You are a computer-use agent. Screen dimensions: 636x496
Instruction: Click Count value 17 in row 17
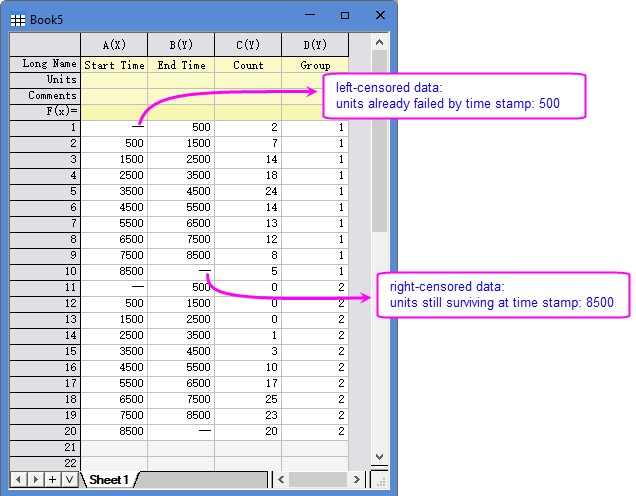point(248,383)
